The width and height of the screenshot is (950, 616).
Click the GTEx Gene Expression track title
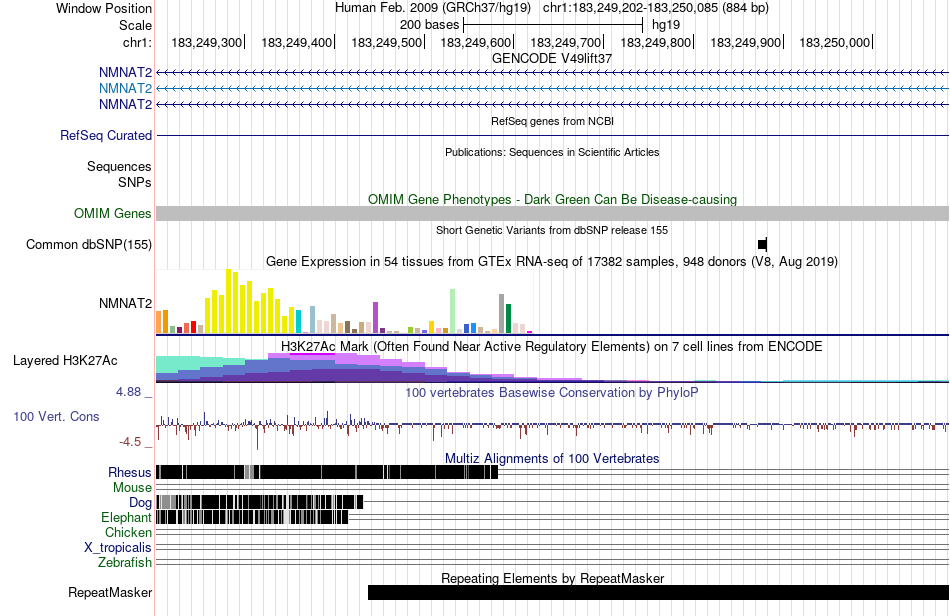[552, 262]
